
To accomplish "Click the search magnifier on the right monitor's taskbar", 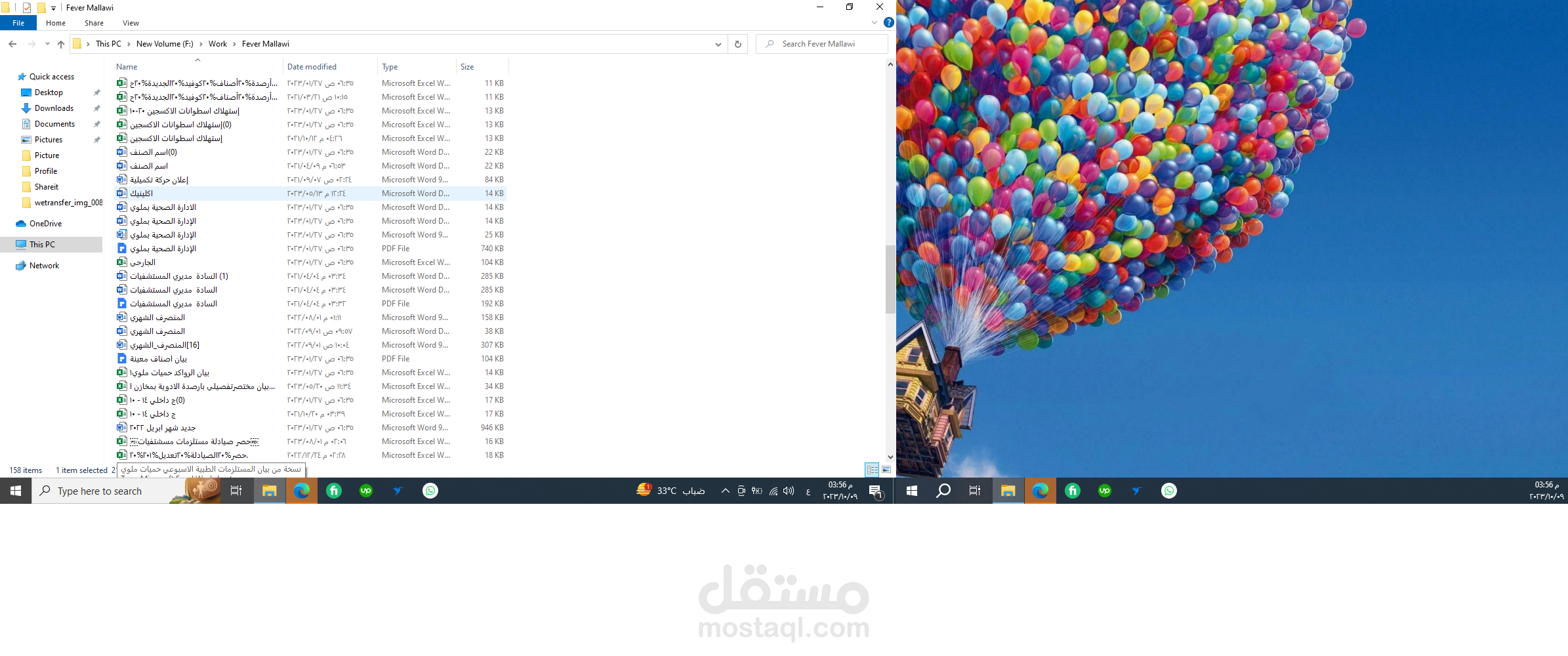I will point(943,491).
